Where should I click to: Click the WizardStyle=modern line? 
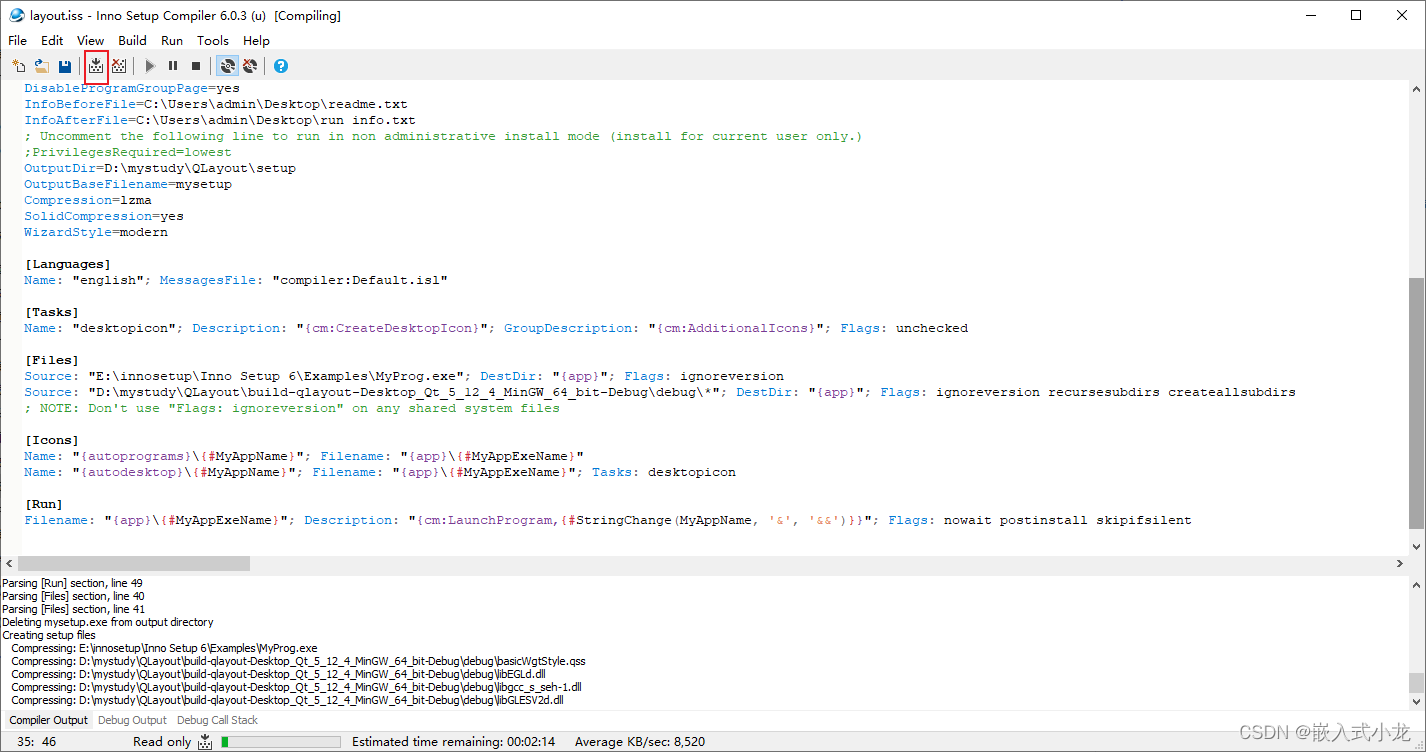tap(96, 232)
